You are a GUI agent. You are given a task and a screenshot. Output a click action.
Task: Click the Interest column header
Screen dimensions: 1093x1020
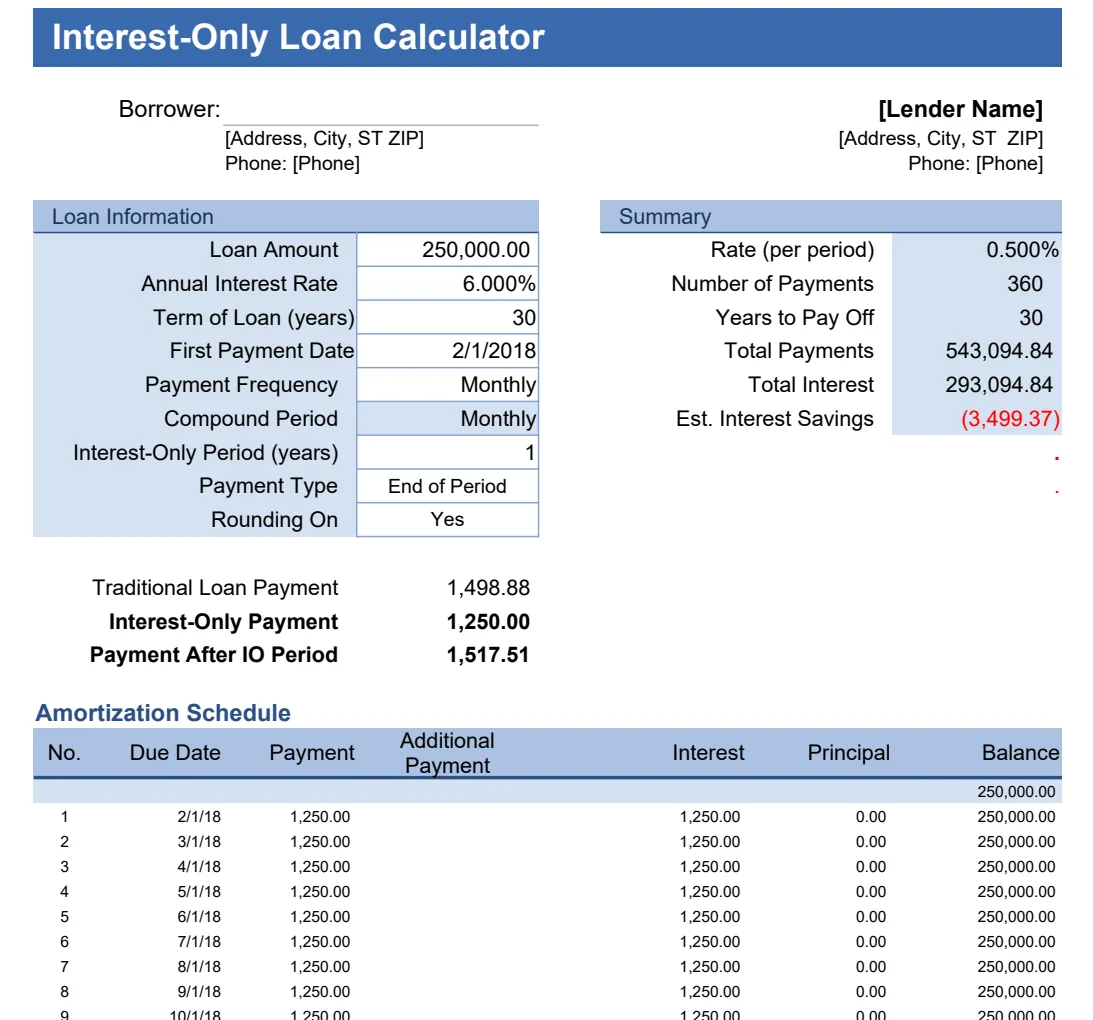708,753
